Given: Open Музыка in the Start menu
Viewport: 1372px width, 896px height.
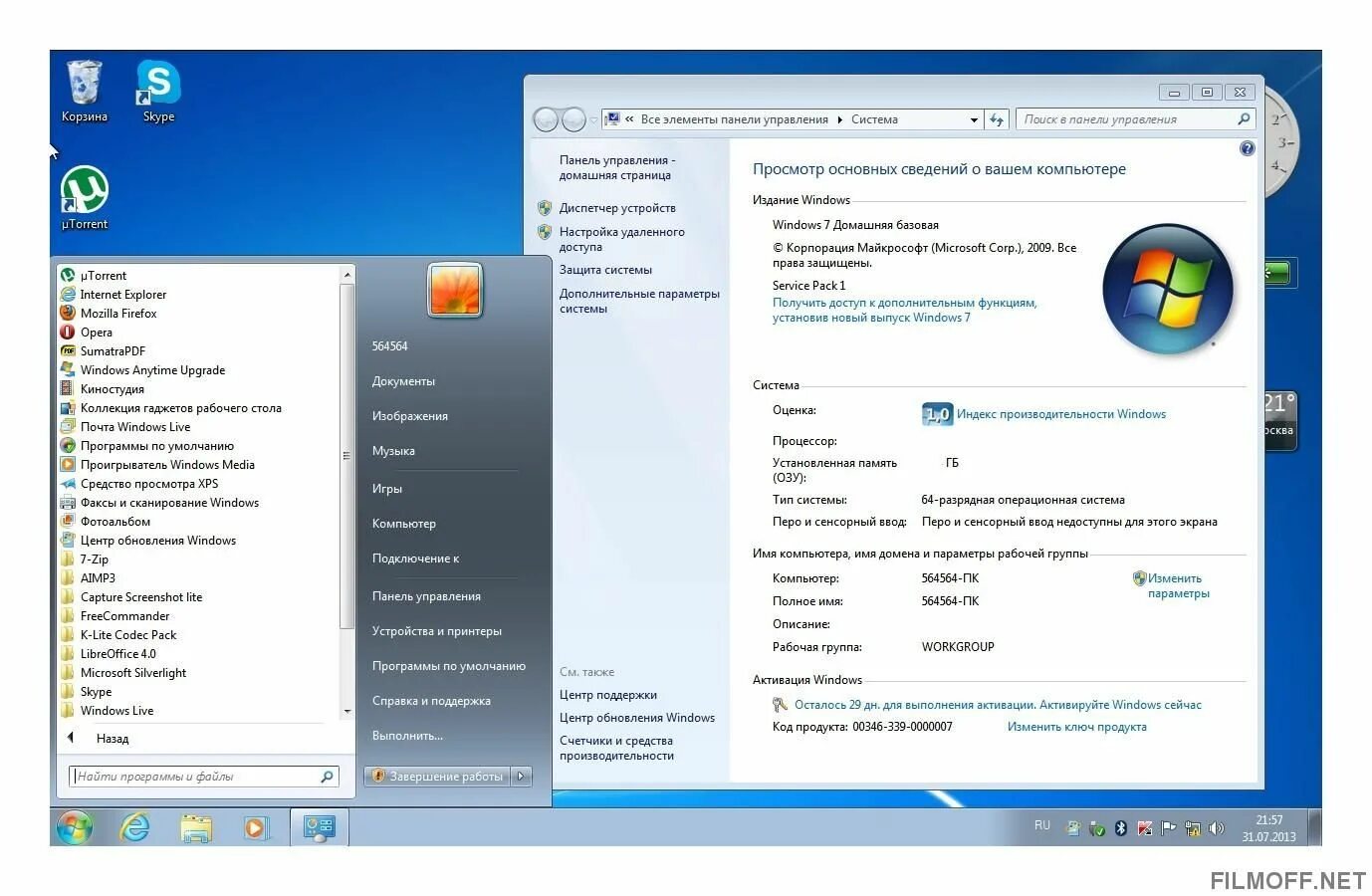Looking at the screenshot, I should pos(393,451).
